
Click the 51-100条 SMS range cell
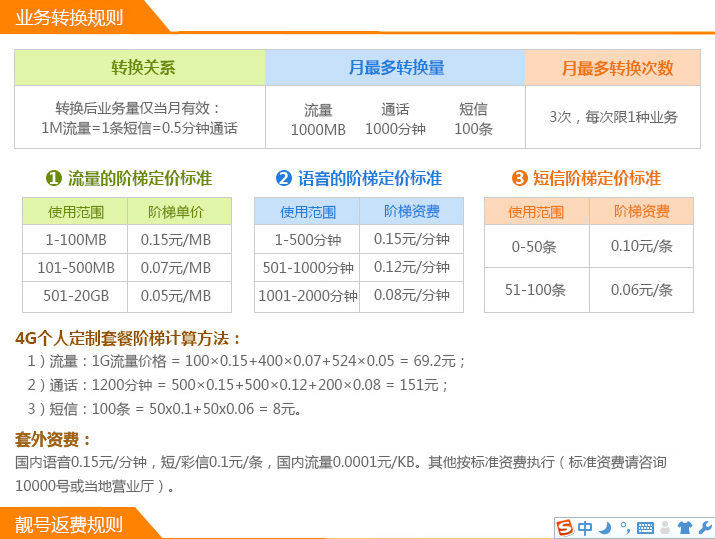[535, 290]
